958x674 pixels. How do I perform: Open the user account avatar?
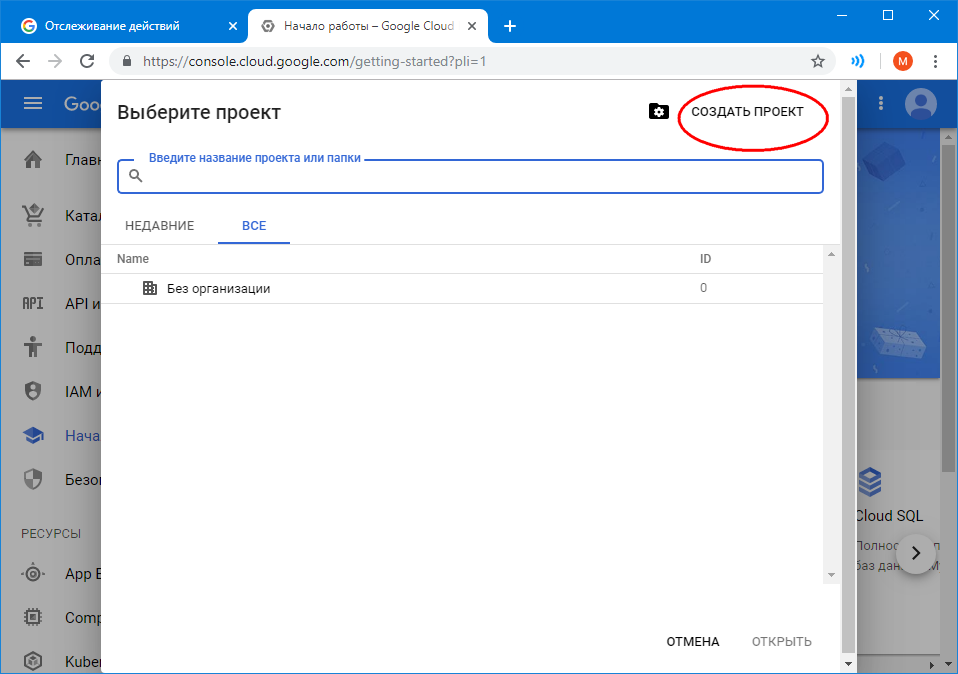(x=920, y=104)
